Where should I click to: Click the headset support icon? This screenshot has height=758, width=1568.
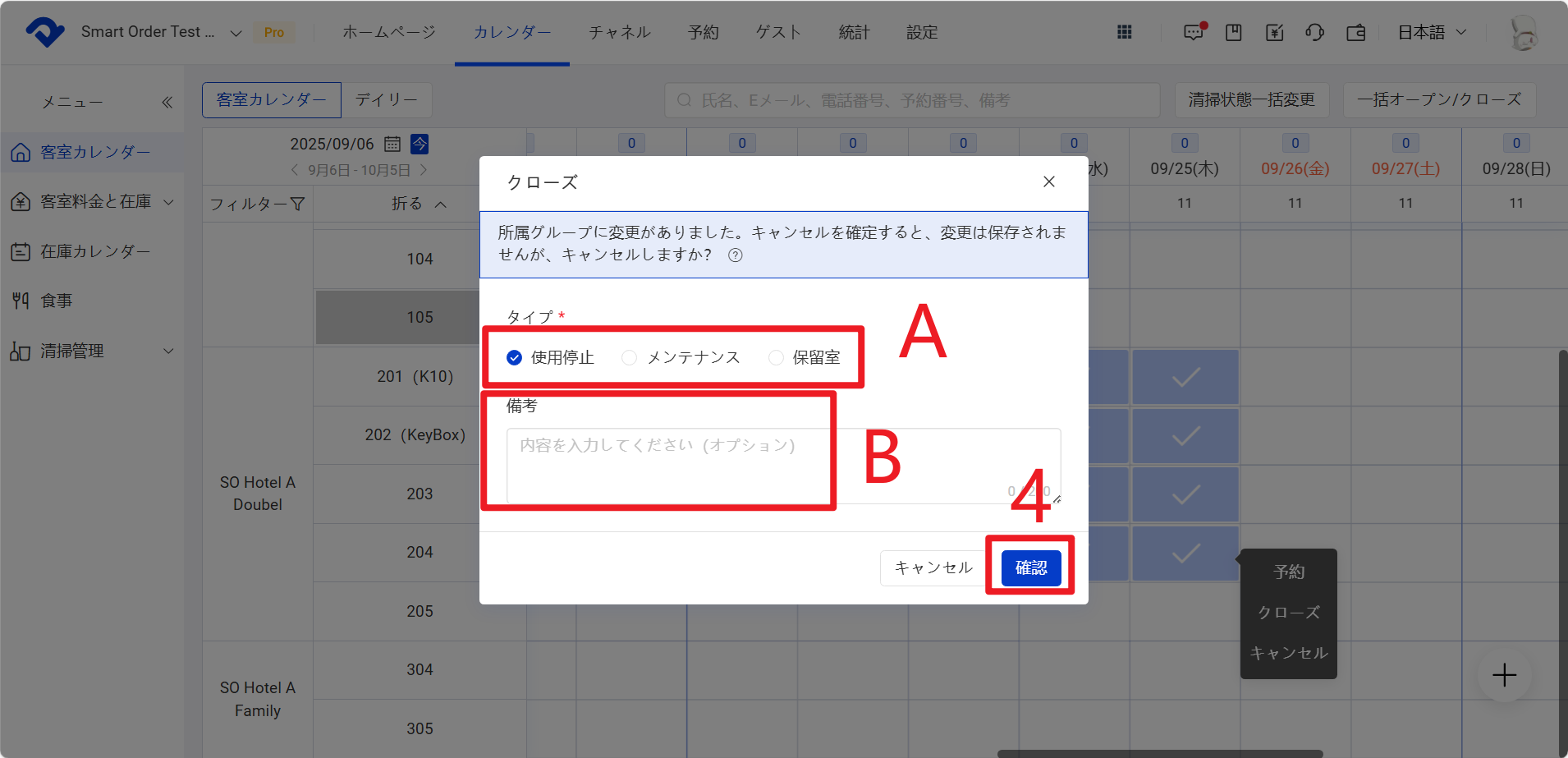coord(1314,32)
